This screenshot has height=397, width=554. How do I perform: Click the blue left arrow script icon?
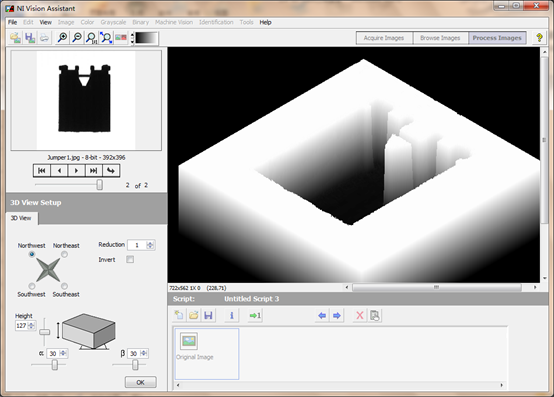(322, 315)
